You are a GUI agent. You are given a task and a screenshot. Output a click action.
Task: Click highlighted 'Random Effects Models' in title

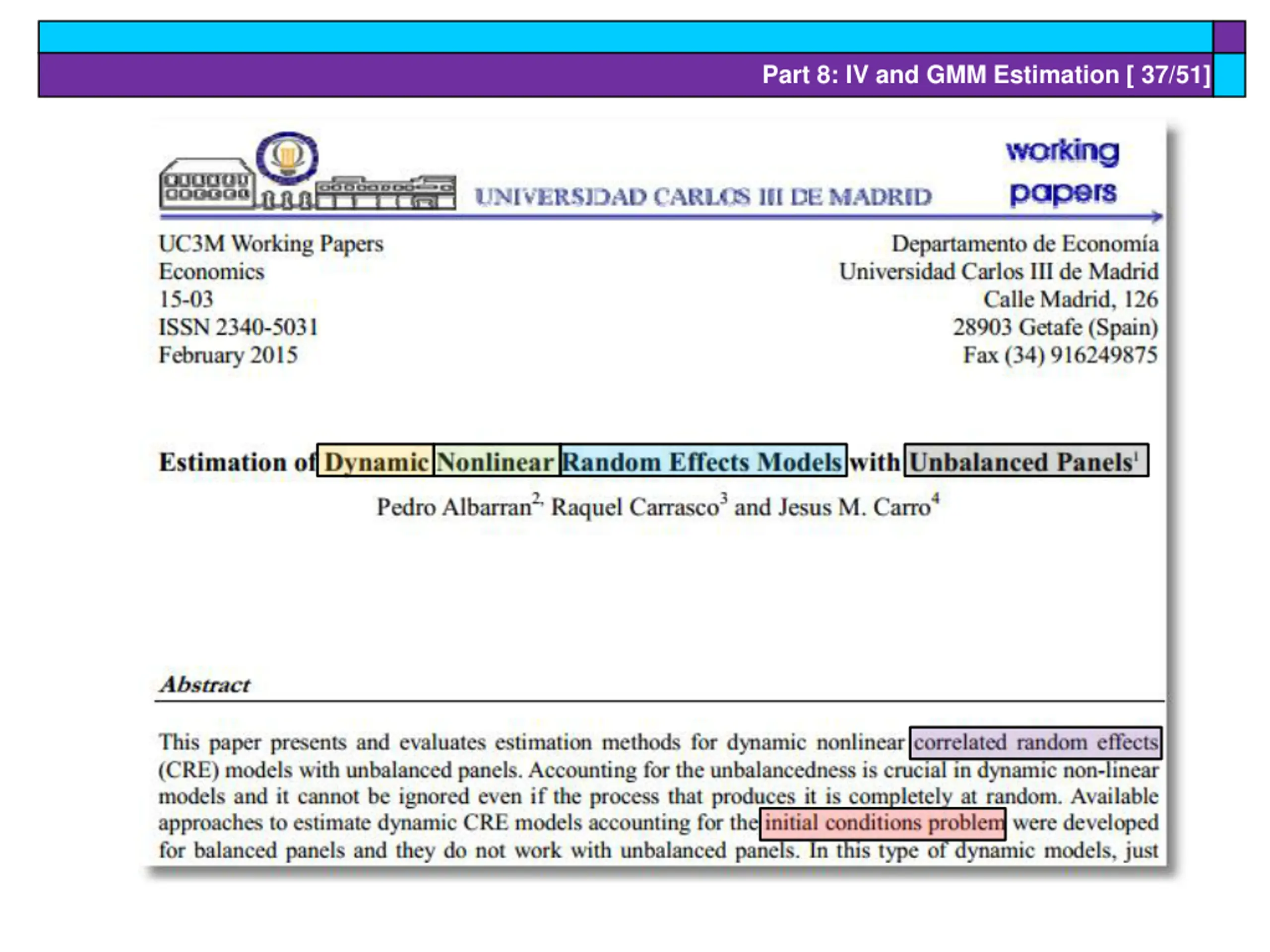[703, 460]
